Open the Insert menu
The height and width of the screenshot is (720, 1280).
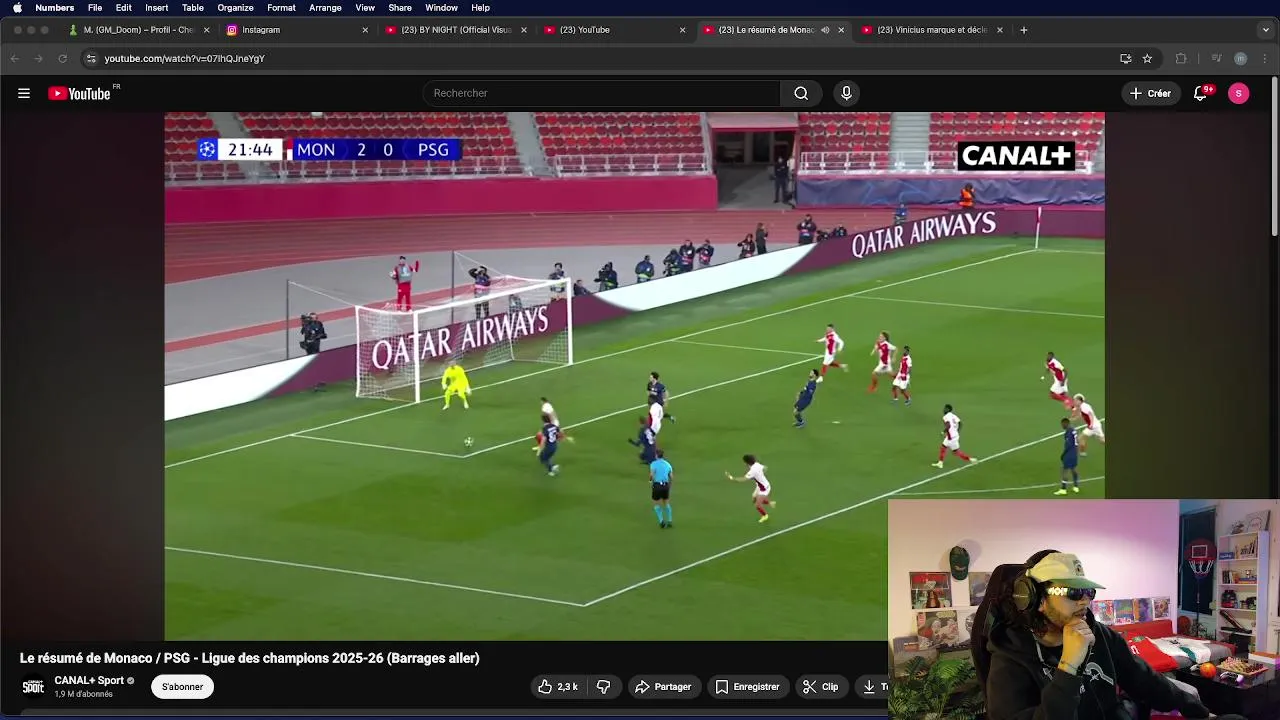pyautogui.click(x=157, y=7)
